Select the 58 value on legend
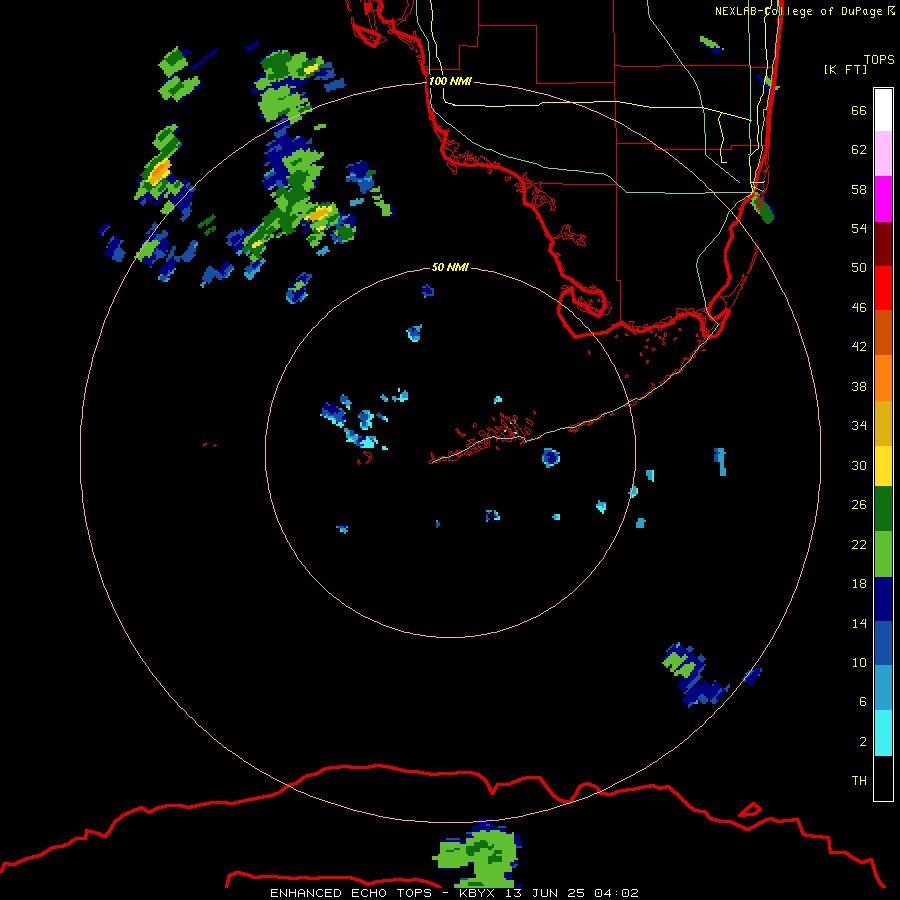 859,189
